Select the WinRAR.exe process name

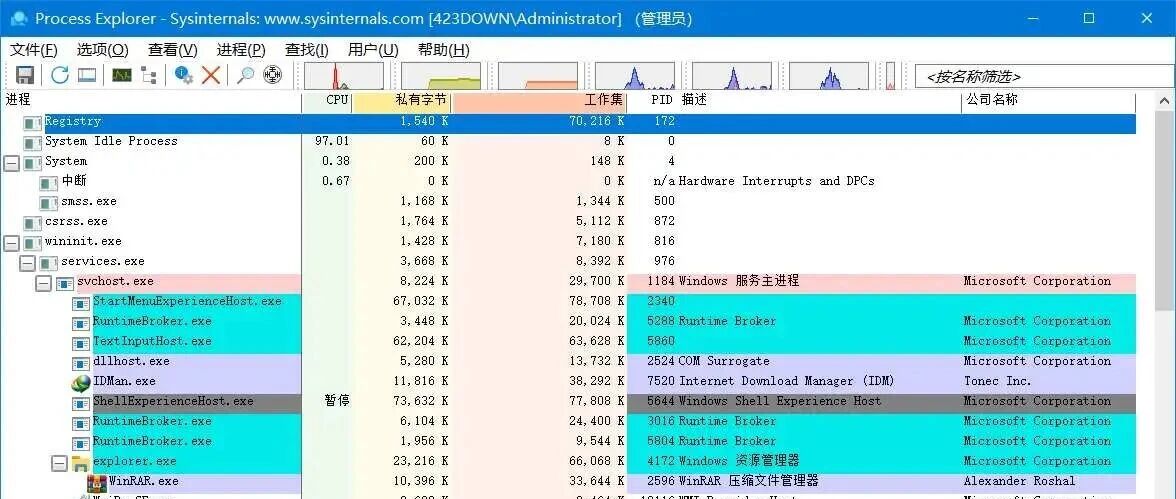point(143,482)
